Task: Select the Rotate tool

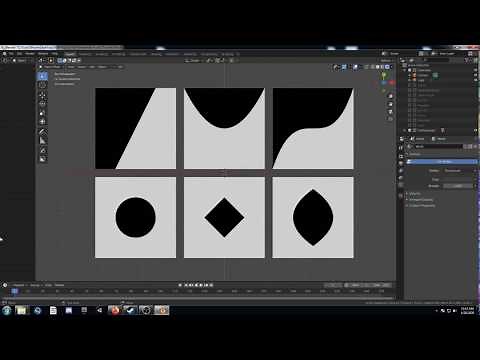Action: [x=42, y=104]
